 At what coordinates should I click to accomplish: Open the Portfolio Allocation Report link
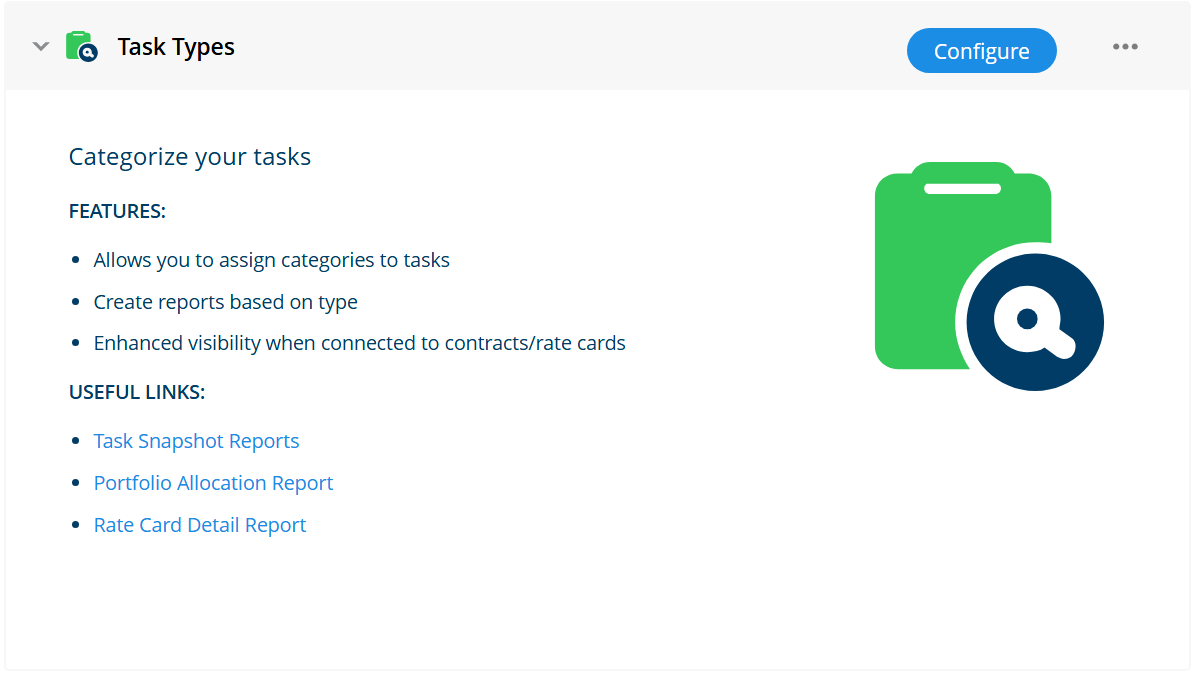click(213, 483)
